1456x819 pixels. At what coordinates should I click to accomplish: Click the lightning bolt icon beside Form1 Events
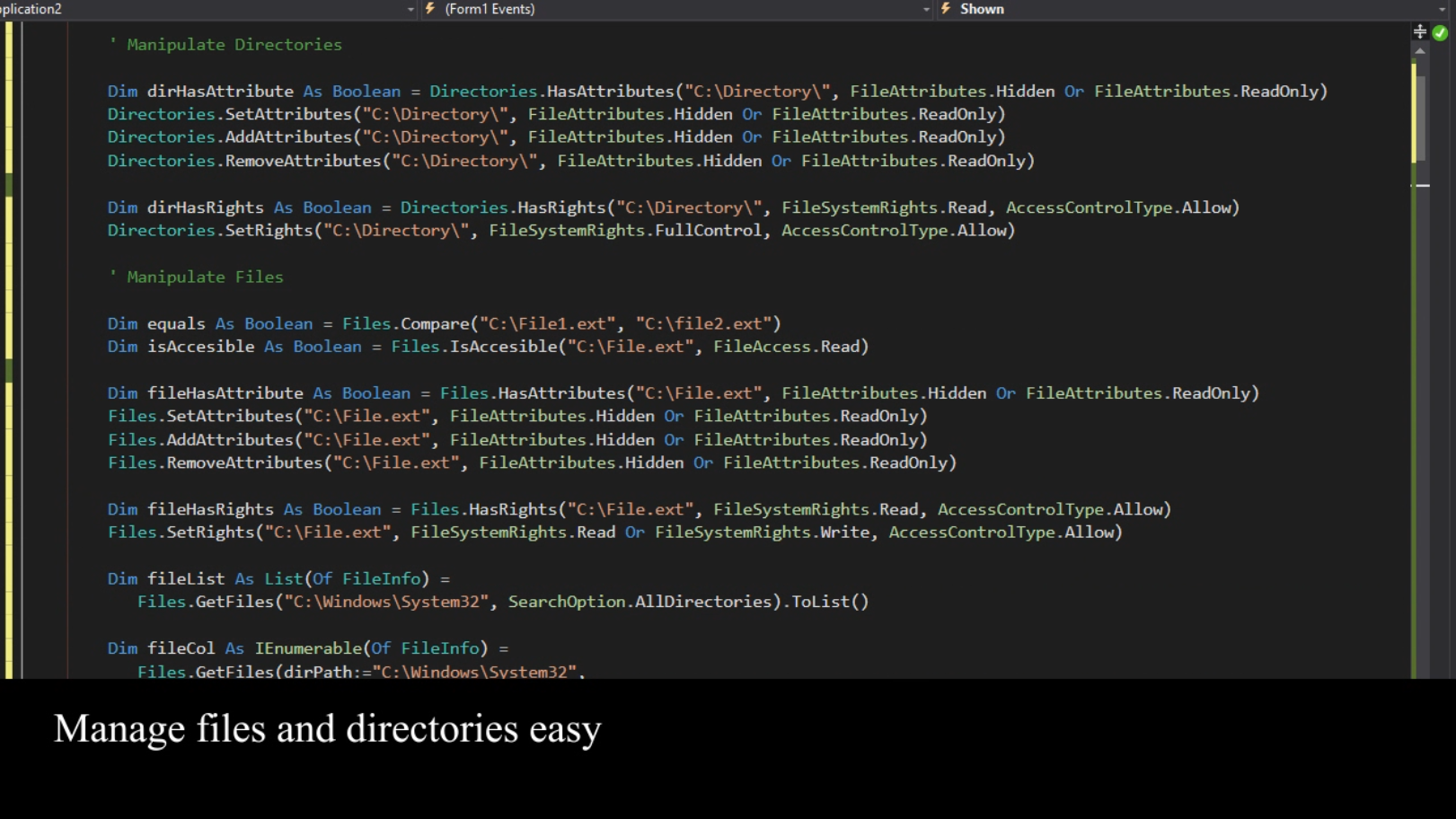click(428, 9)
